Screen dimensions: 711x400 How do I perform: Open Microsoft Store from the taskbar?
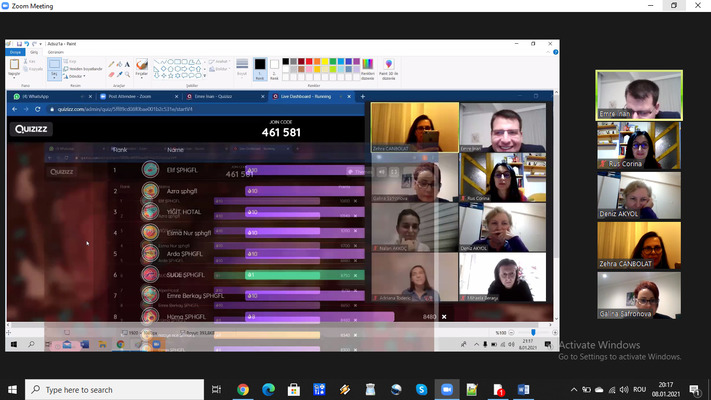294,390
